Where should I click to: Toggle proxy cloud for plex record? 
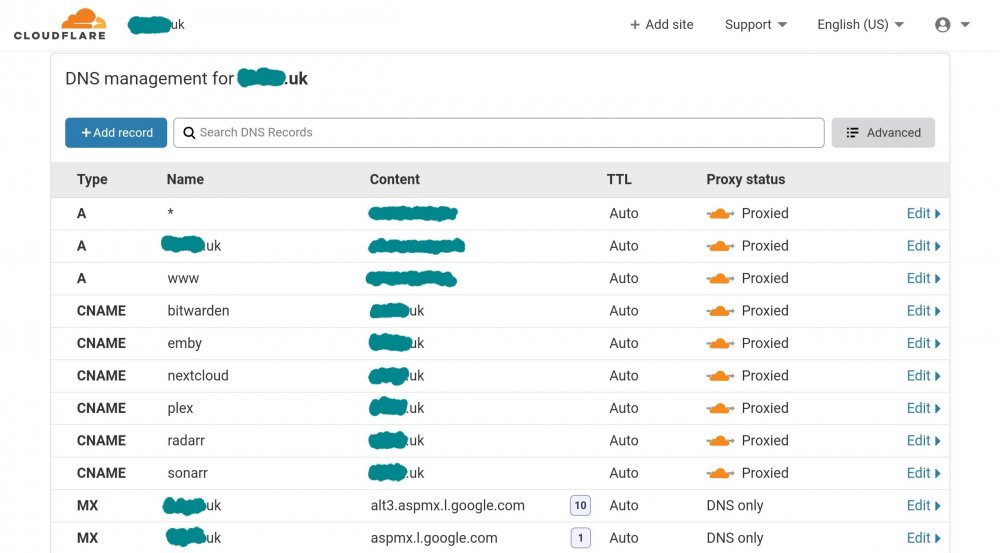click(x=720, y=408)
